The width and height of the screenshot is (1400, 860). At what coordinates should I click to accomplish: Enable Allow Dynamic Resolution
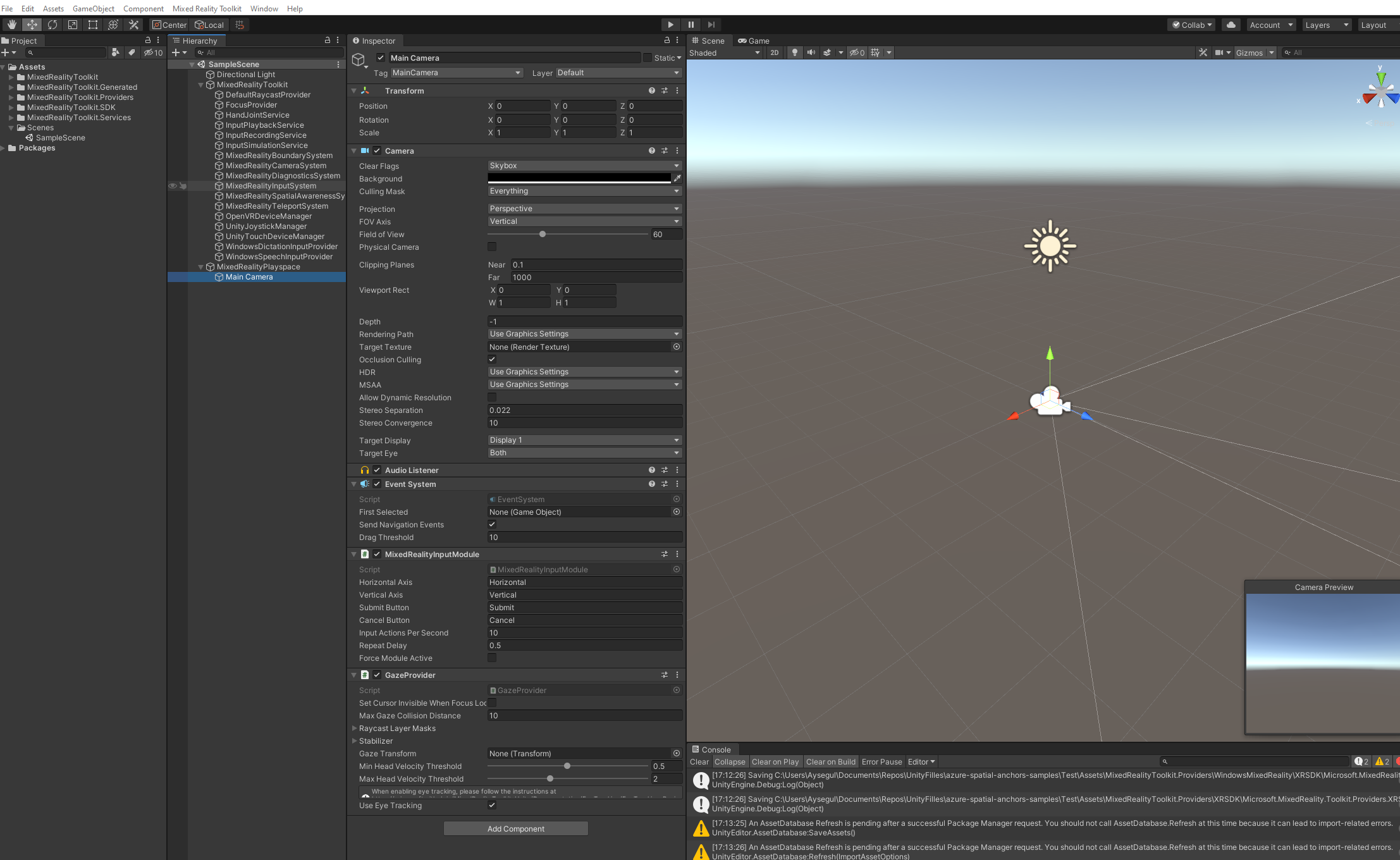pos(492,397)
